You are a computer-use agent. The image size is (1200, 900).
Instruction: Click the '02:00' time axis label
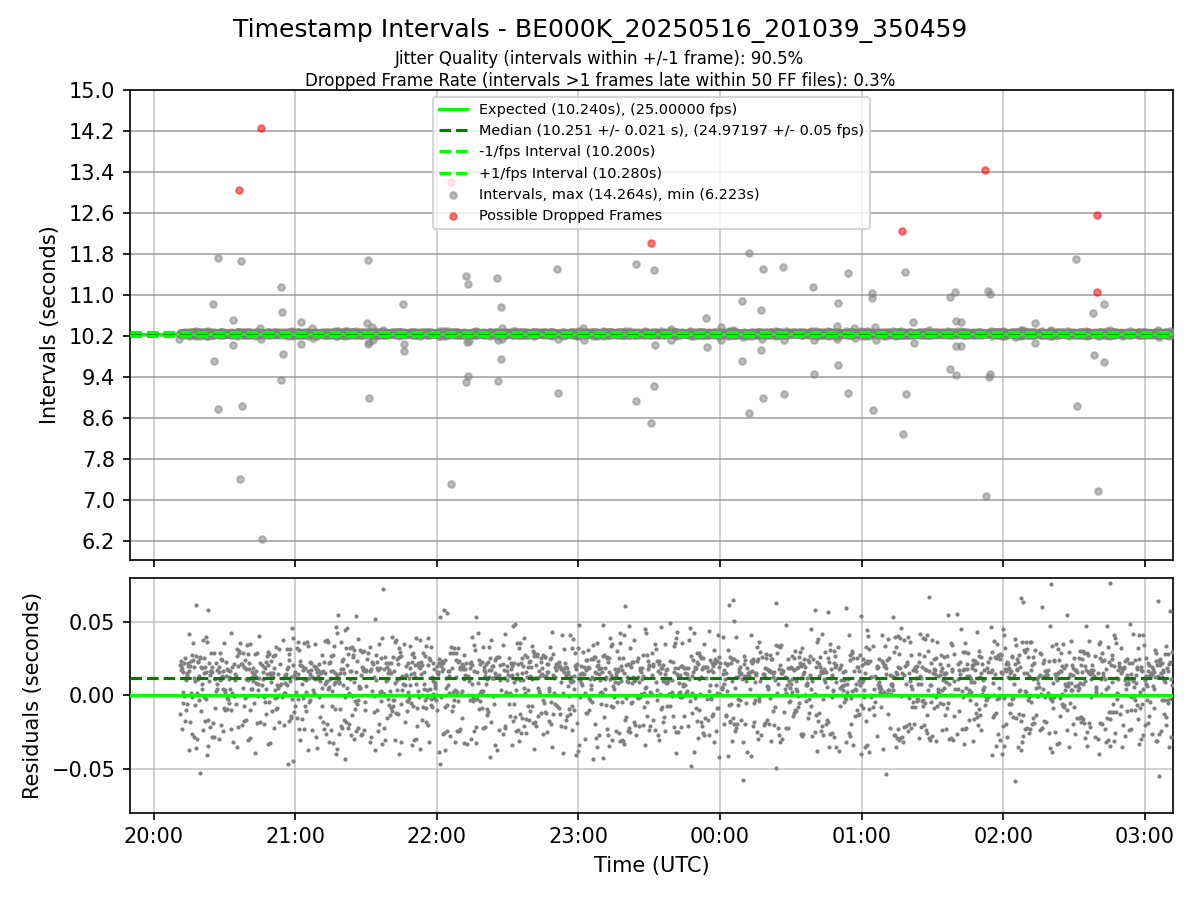(1003, 835)
